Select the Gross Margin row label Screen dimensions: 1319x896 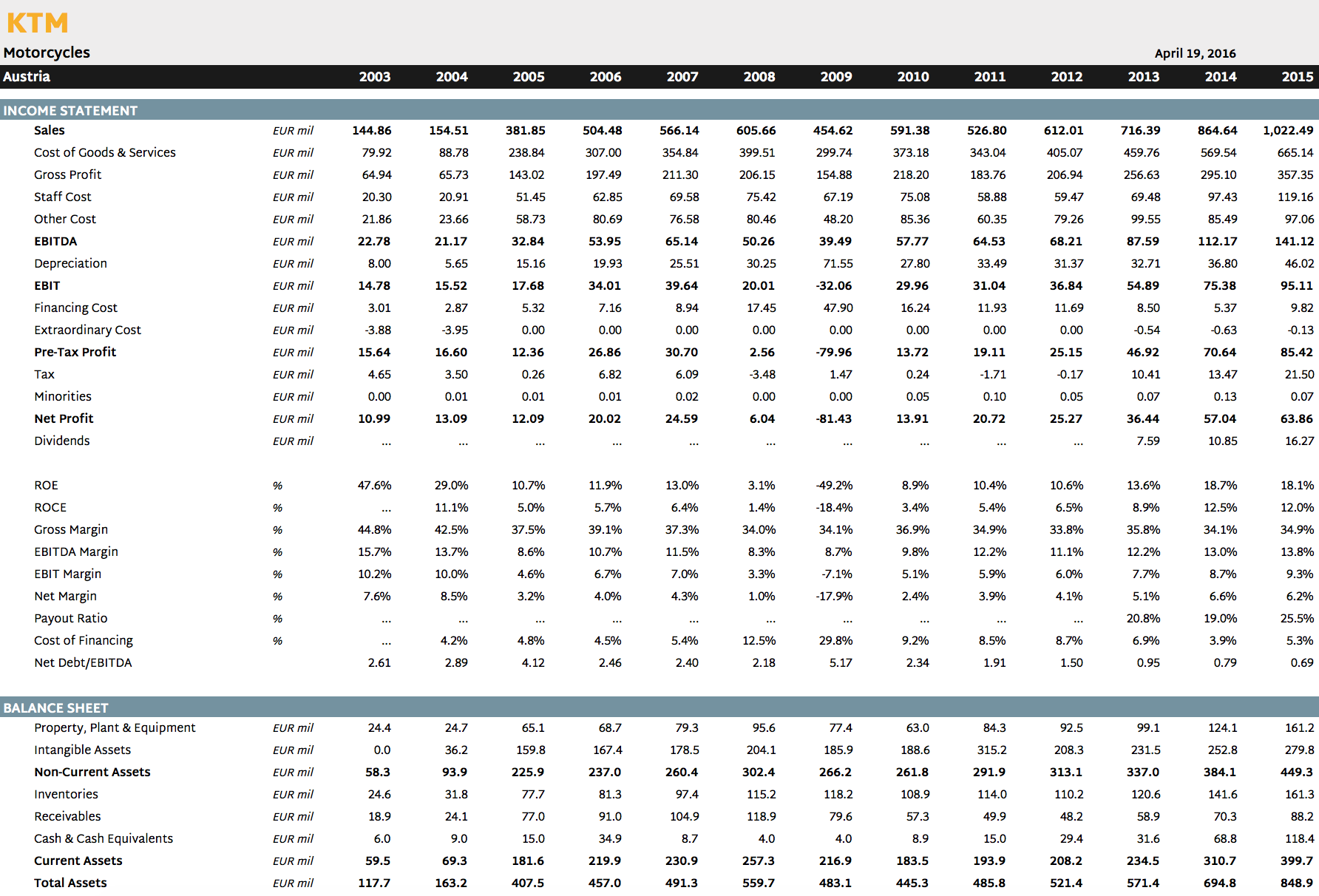coord(71,529)
